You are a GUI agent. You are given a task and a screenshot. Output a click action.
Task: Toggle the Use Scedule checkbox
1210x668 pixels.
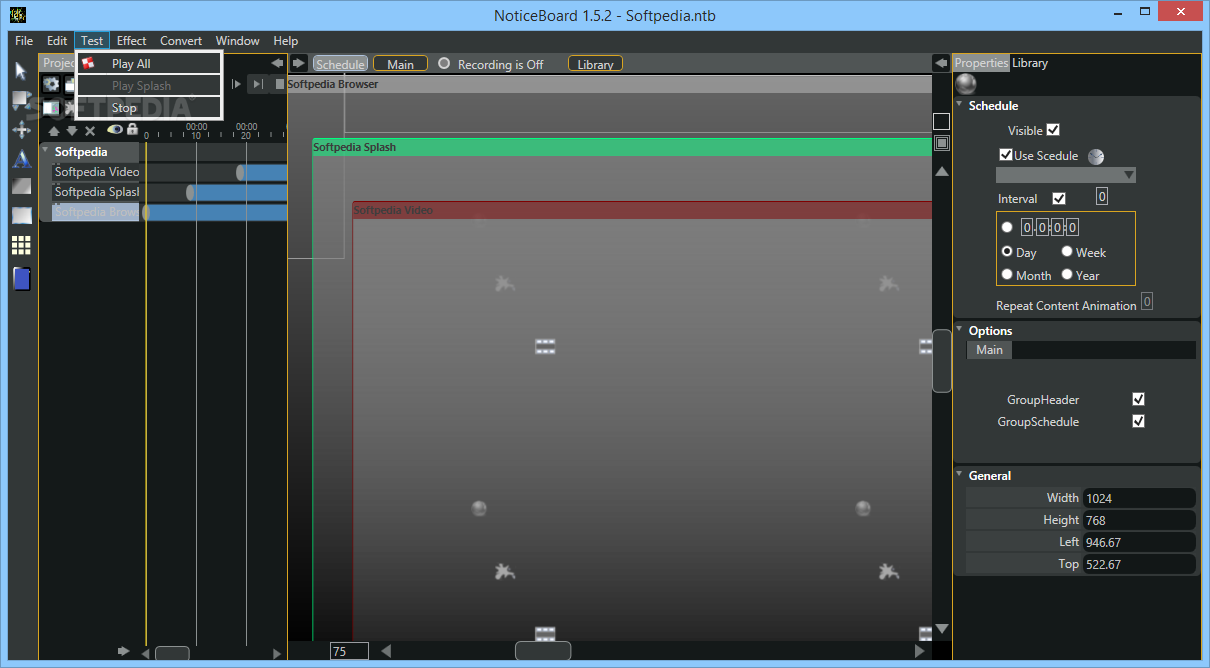coord(1006,155)
